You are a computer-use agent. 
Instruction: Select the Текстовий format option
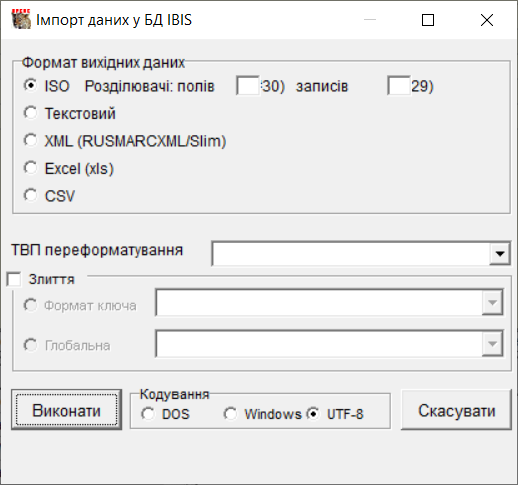[31, 113]
